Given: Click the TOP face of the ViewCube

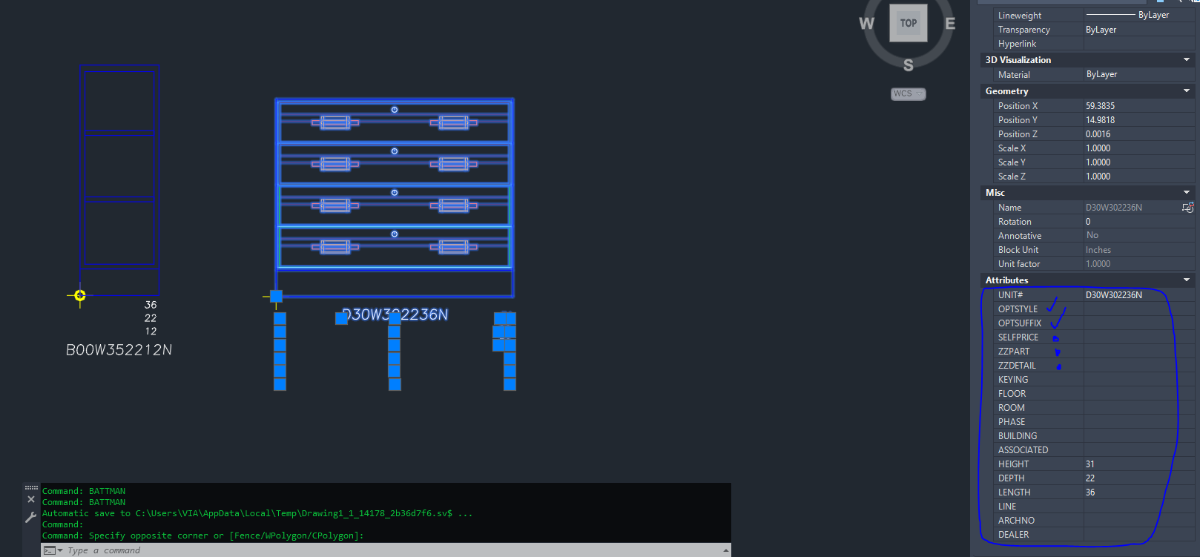Looking at the screenshot, I should coord(908,22).
